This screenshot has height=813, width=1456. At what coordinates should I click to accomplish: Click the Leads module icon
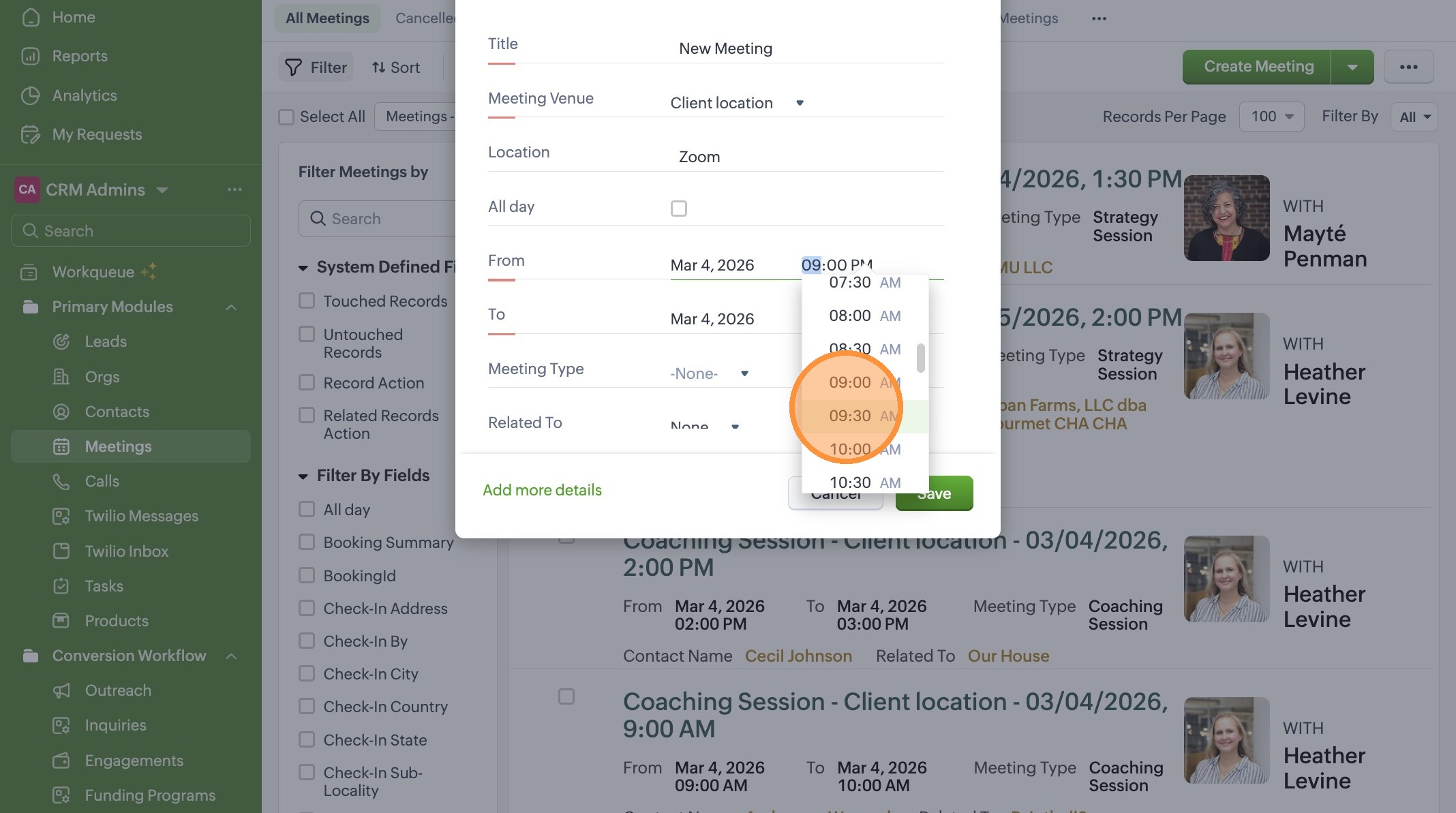pyautogui.click(x=61, y=341)
